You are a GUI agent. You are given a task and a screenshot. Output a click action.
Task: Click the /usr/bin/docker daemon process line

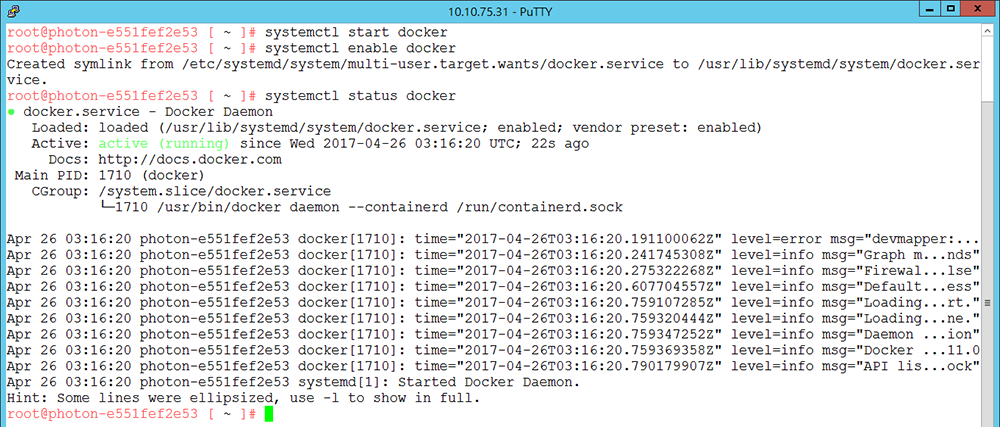362,208
